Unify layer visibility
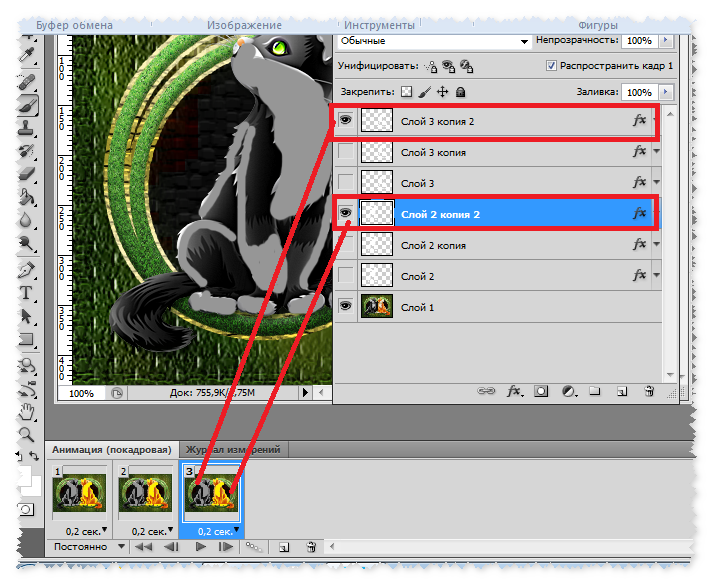Image resolution: width=713 pixels, height=585 pixels. [x=448, y=66]
